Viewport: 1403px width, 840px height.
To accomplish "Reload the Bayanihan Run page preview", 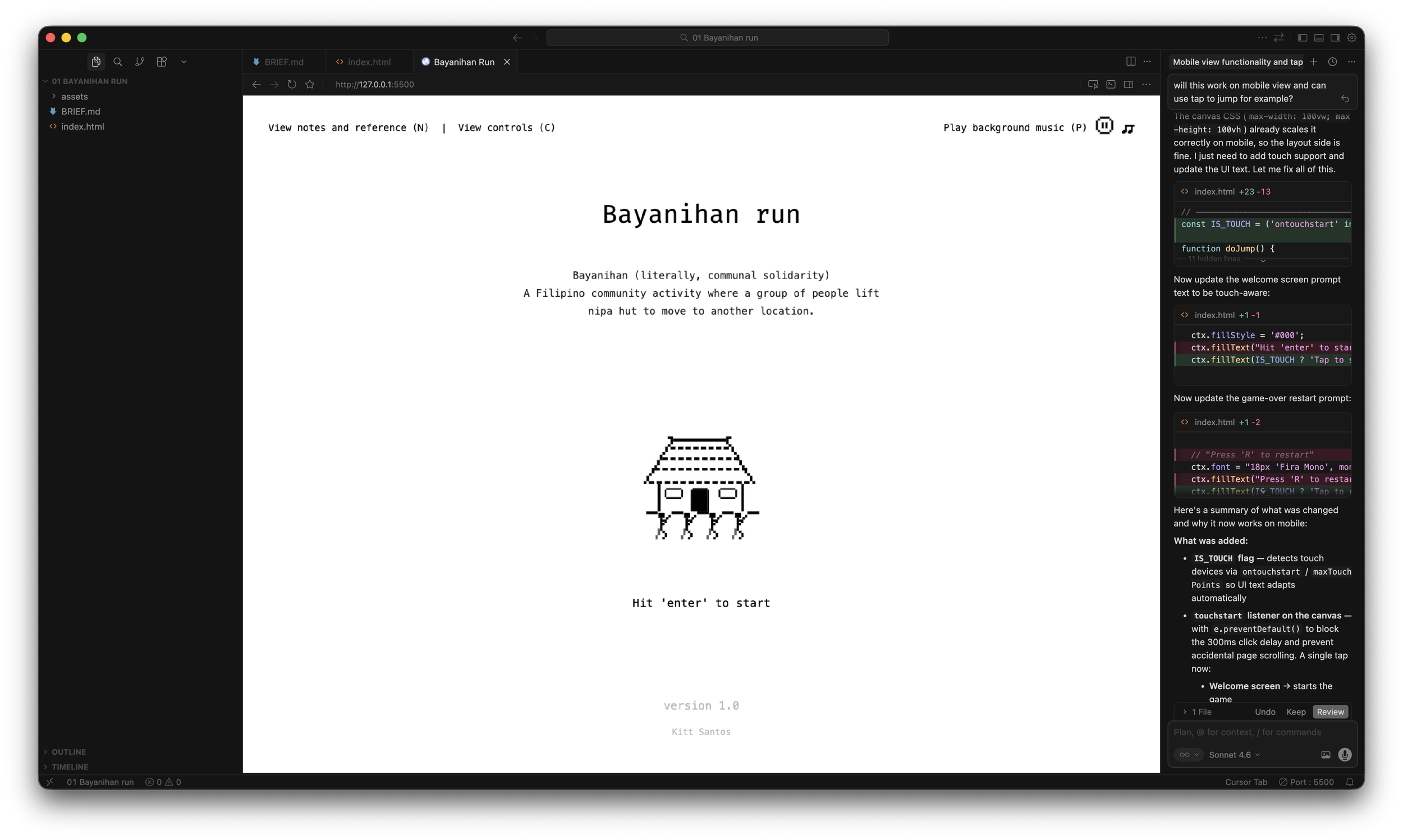I will tap(291, 84).
